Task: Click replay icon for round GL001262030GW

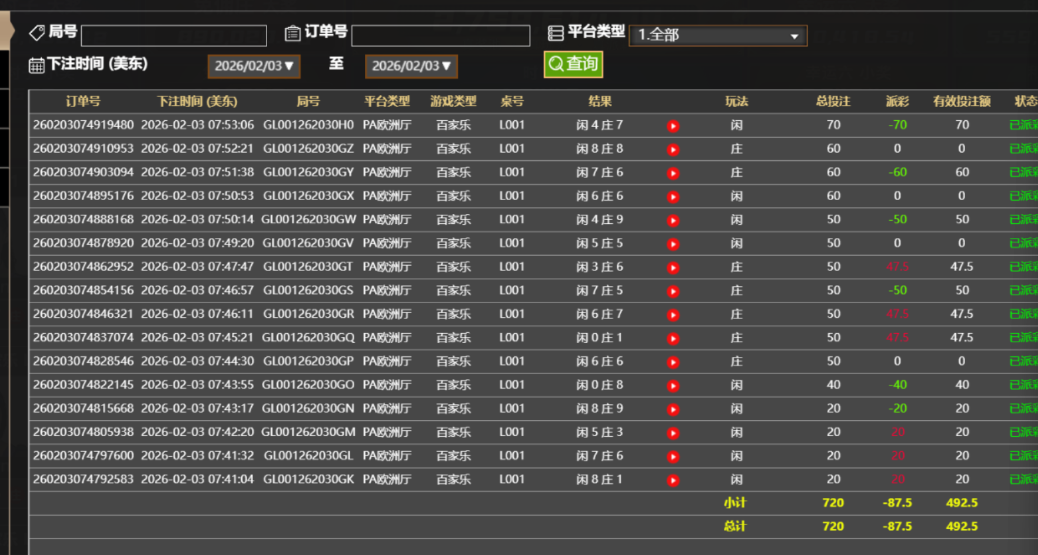Action: pos(673,220)
